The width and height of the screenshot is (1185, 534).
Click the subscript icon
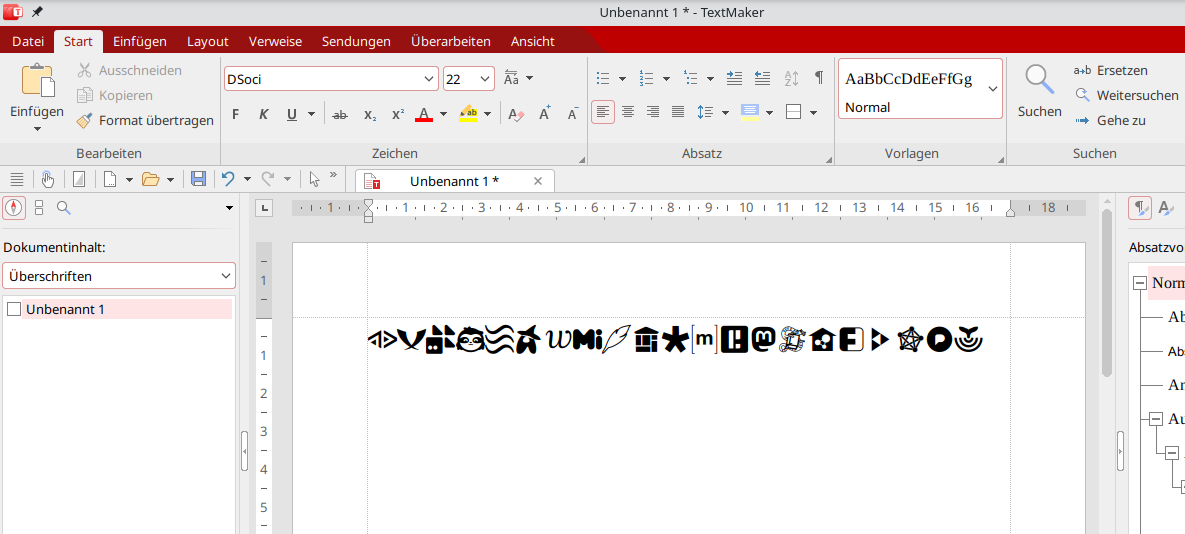tap(369, 114)
